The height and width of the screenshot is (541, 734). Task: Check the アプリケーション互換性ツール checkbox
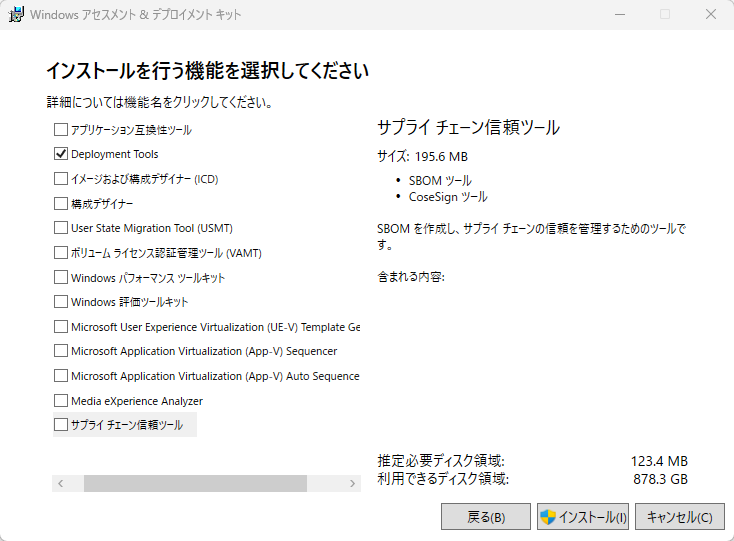click(60, 130)
